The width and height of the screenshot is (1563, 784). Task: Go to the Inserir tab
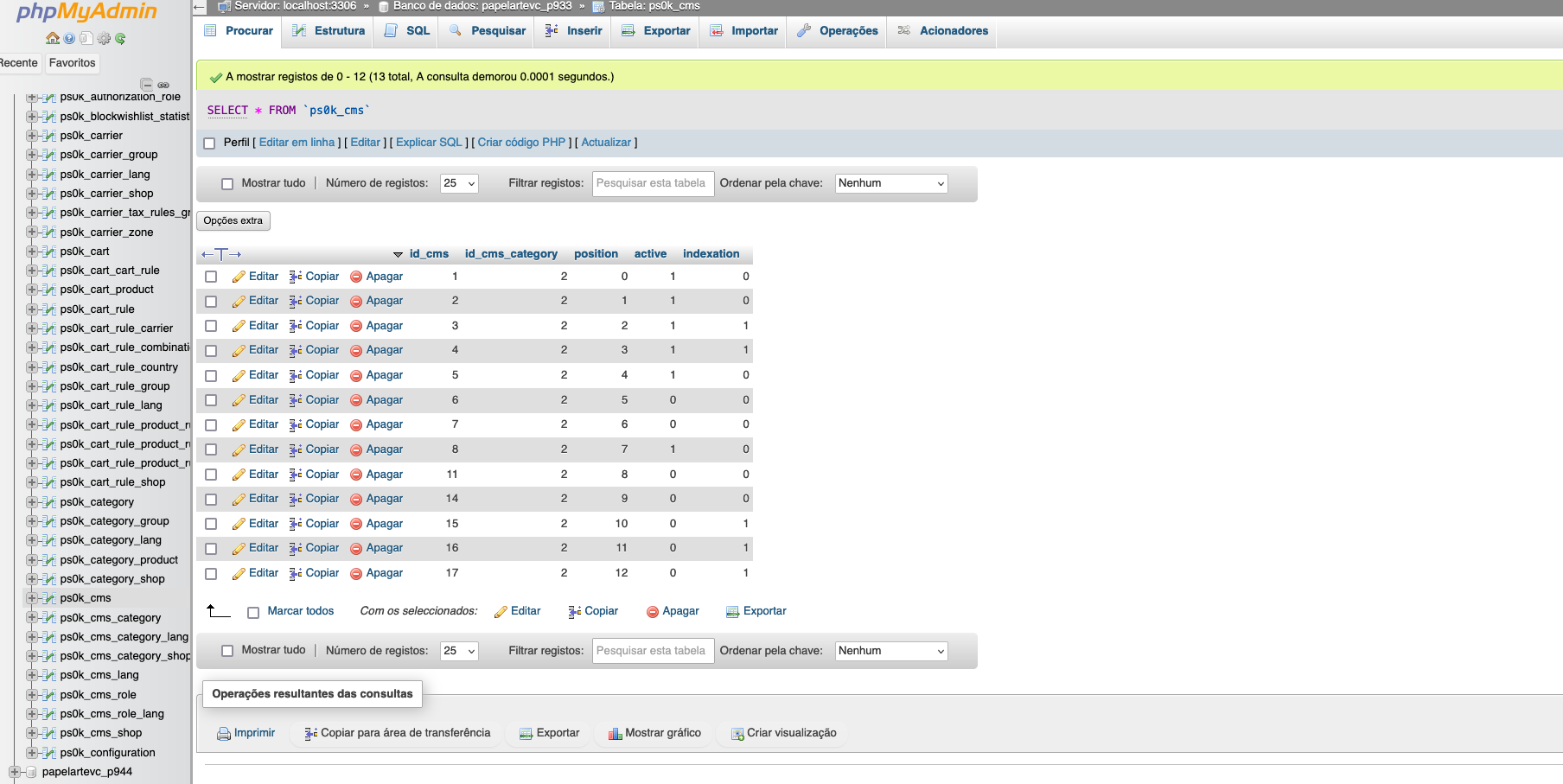coord(574,31)
